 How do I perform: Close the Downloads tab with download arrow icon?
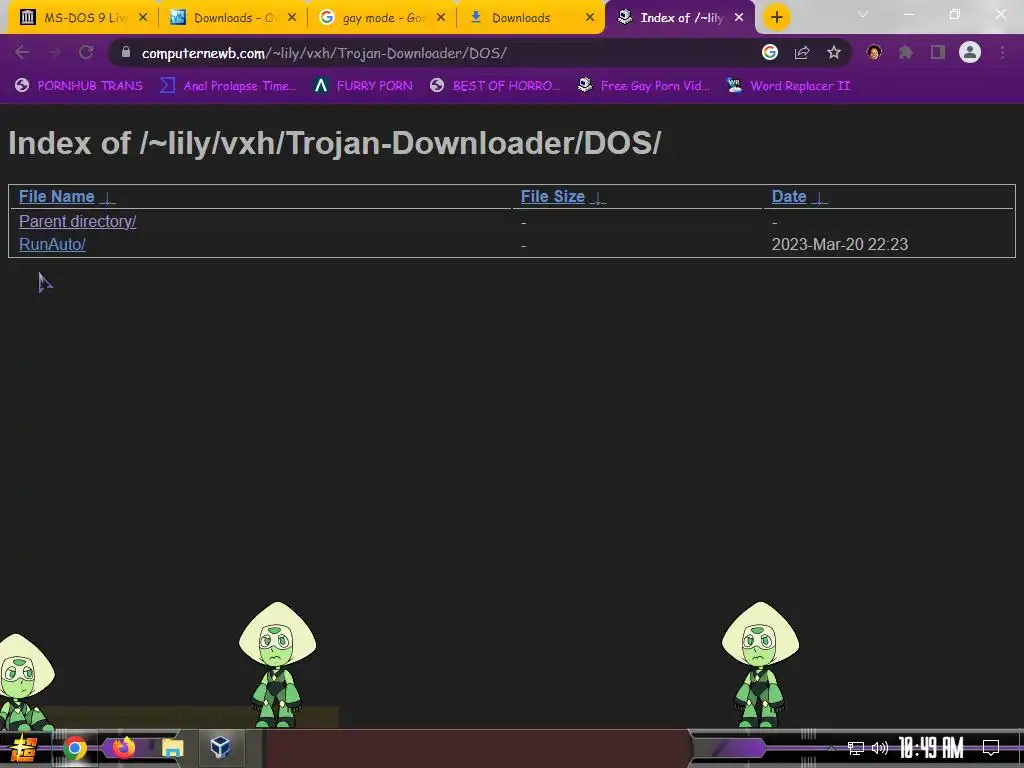point(590,18)
